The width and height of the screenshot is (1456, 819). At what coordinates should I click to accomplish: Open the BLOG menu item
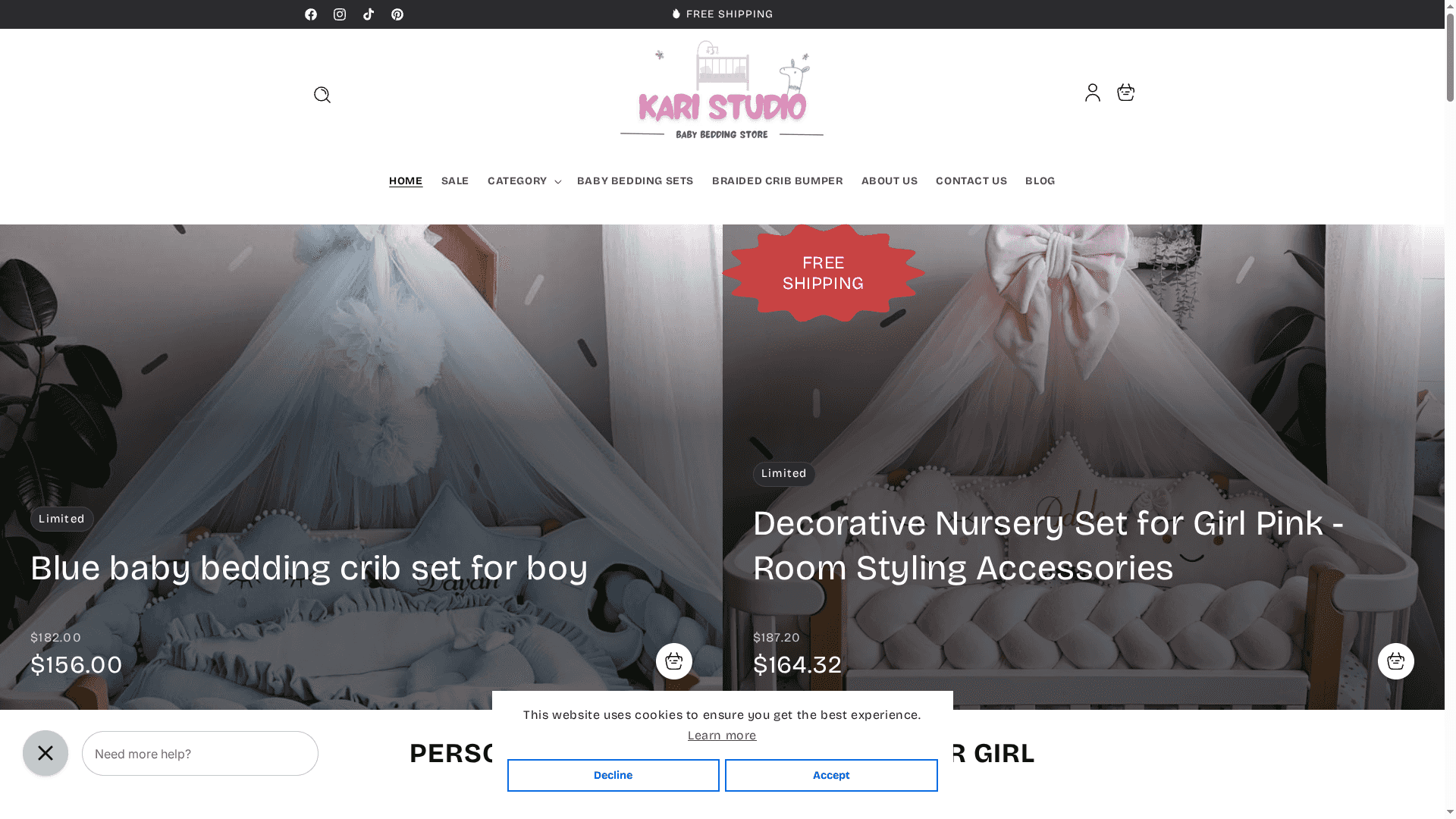1040,180
